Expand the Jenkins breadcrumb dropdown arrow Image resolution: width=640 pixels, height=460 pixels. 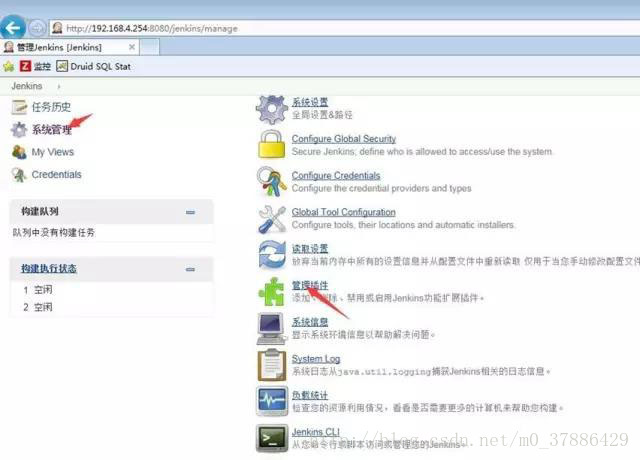pyautogui.click(x=59, y=87)
